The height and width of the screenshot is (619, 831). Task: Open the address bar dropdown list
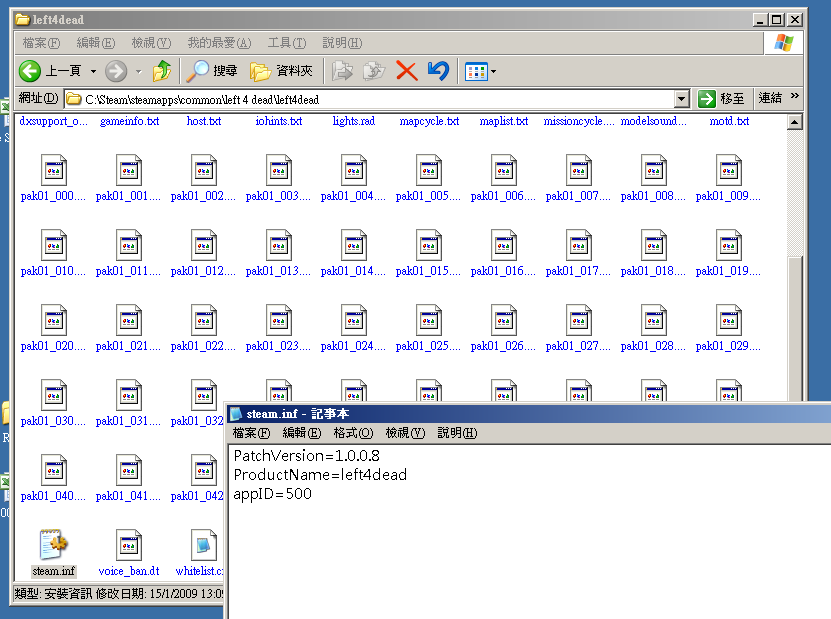681,98
